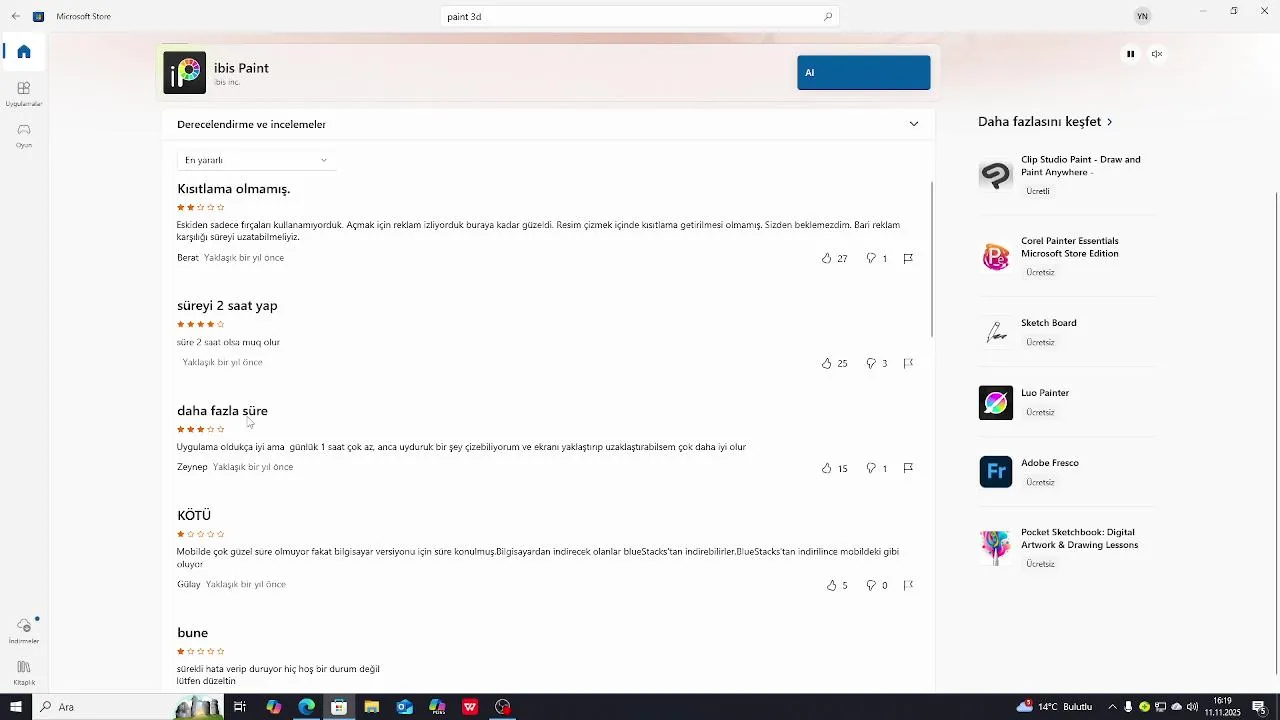
Task: Open the Uygulamalar section in the sidebar
Action: [24, 94]
